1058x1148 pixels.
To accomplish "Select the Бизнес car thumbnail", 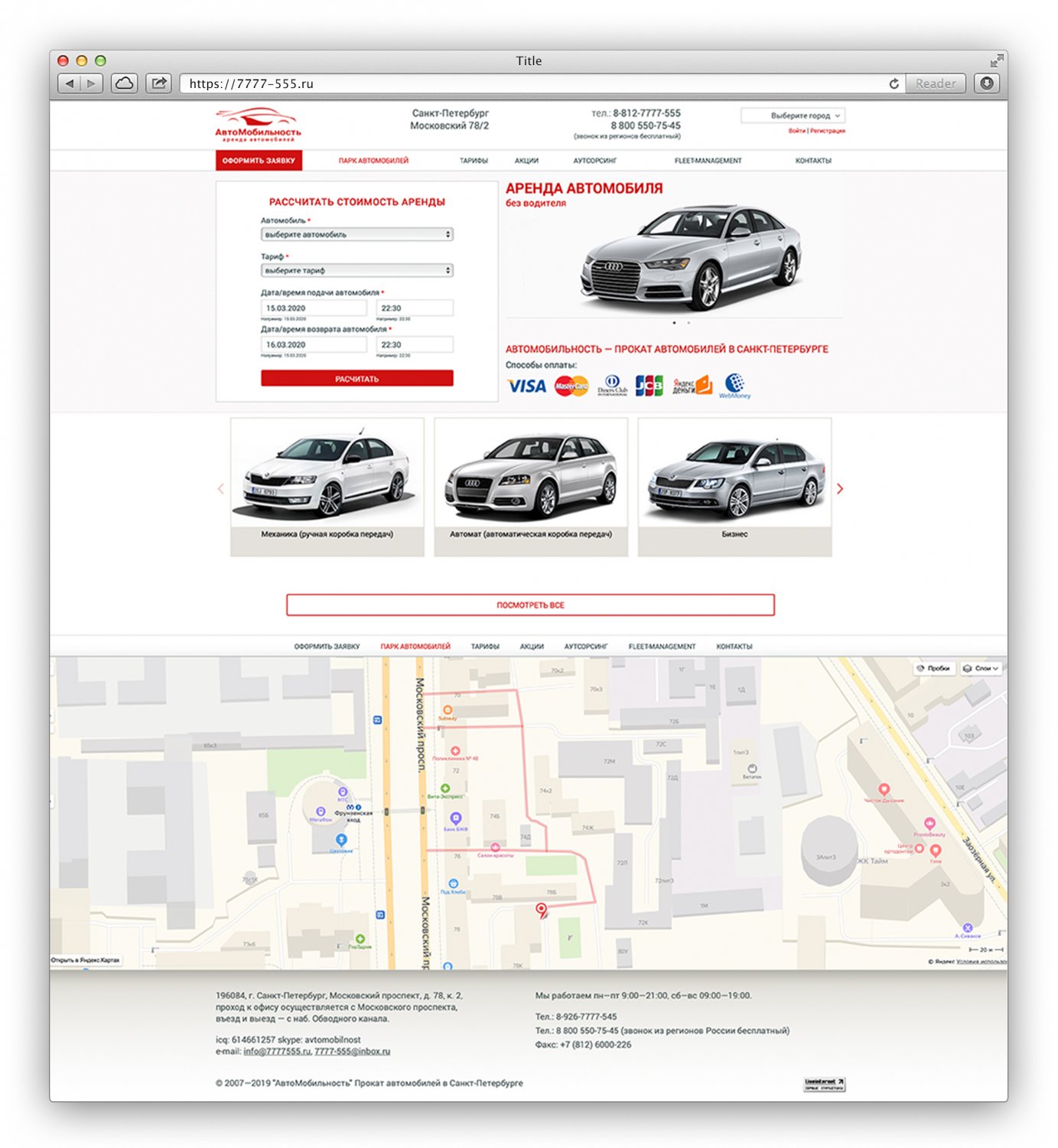I will (734, 487).
